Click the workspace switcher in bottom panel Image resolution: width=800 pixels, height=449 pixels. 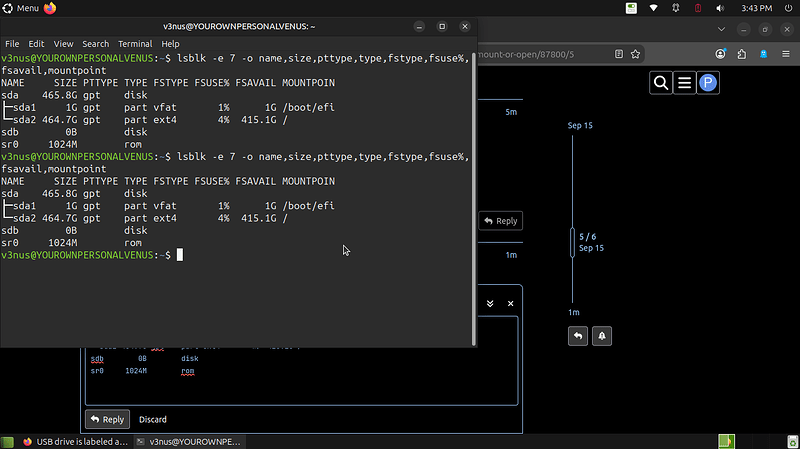coord(727,442)
